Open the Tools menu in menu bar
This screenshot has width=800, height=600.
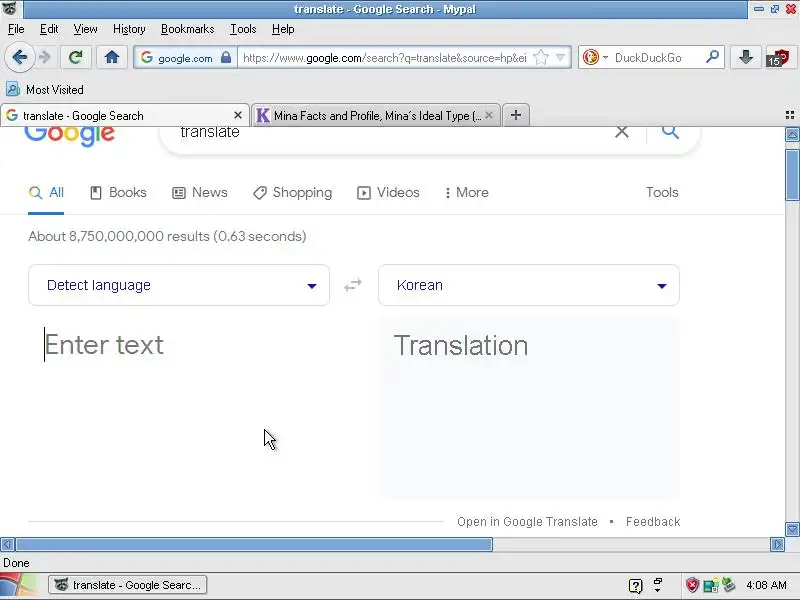click(x=243, y=29)
